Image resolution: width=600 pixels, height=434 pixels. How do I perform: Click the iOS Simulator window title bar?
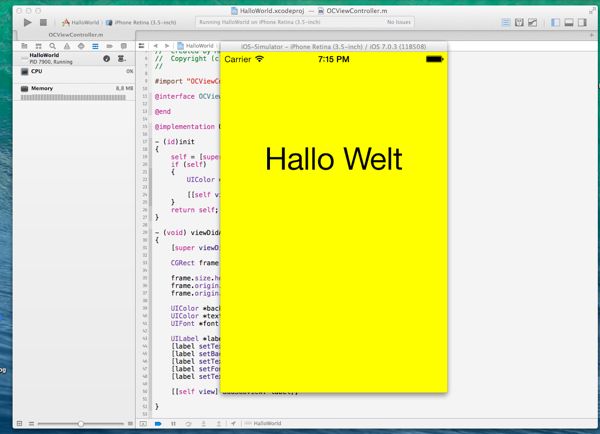(x=334, y=47)
